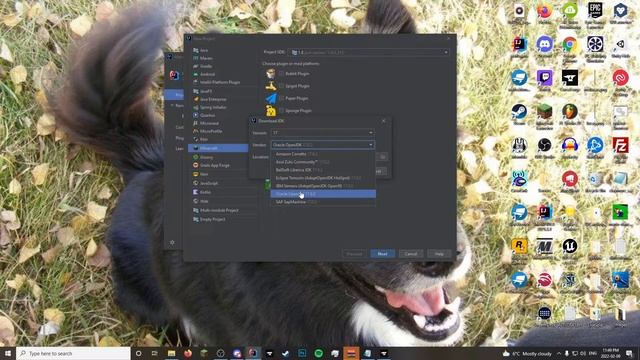
Task: Enable the Paper Plugin checkbox
Action: point(281,98)
